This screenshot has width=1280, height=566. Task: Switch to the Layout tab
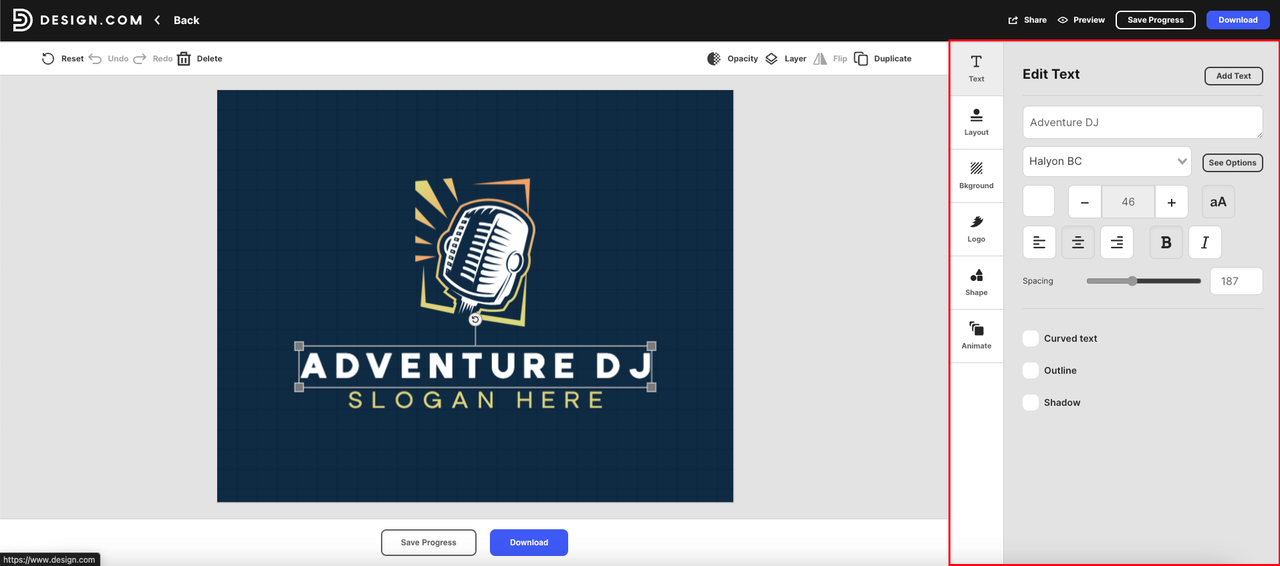click(976, 122)
